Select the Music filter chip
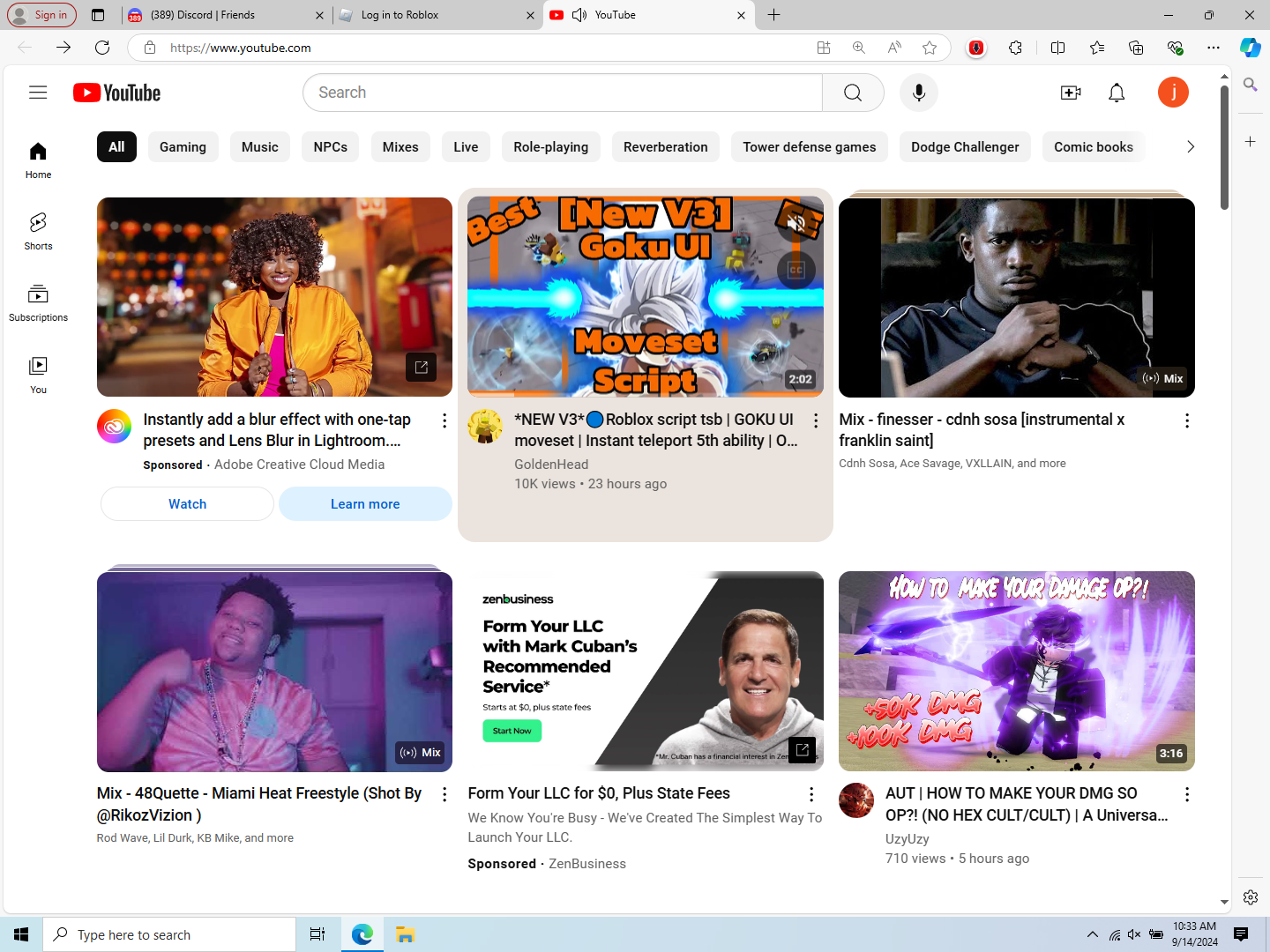 tap(260, 147)
